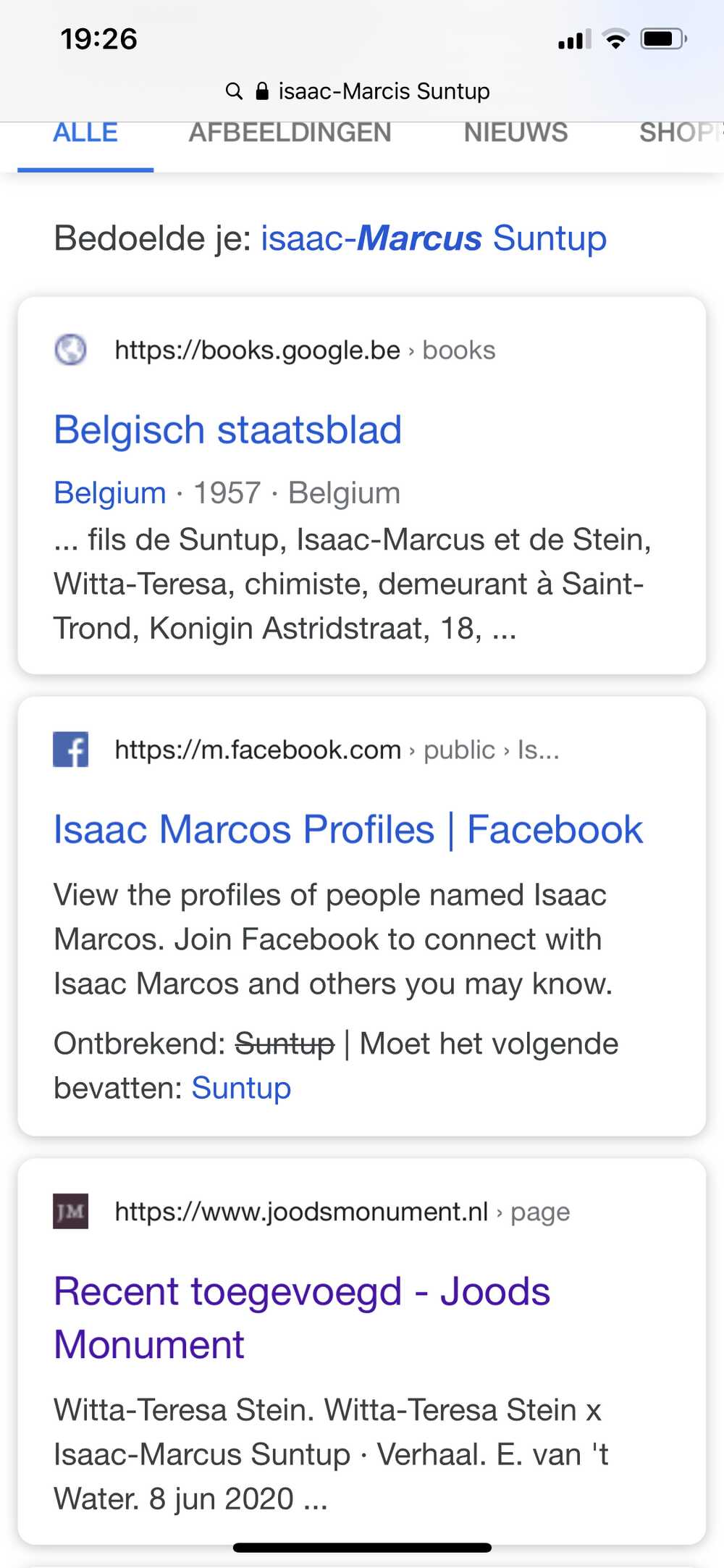Tap the Facebook favicon
This screenshot has height=1568, width=724.
pos(71,750)
